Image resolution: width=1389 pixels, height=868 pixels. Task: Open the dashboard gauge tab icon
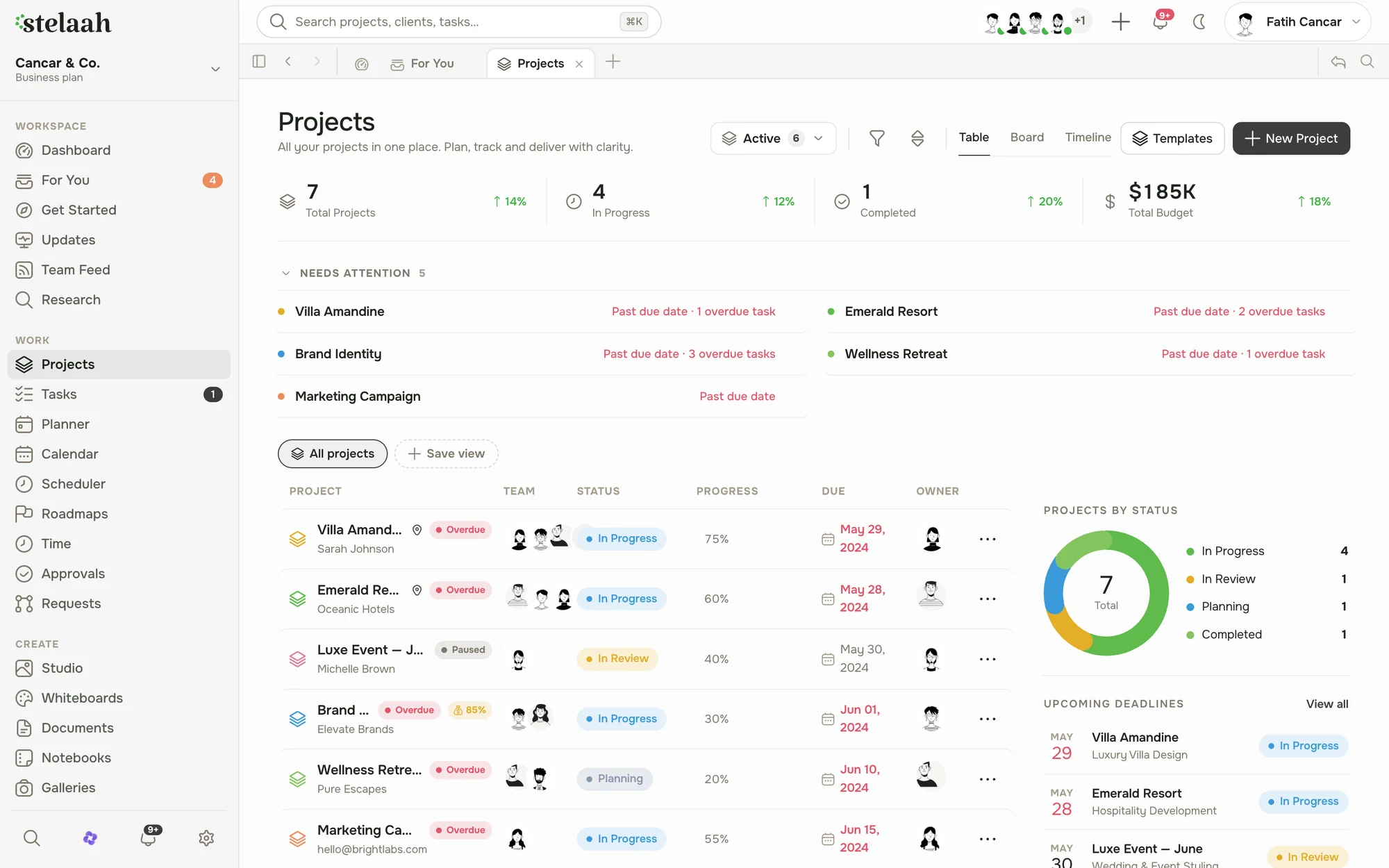pos(361,64)
